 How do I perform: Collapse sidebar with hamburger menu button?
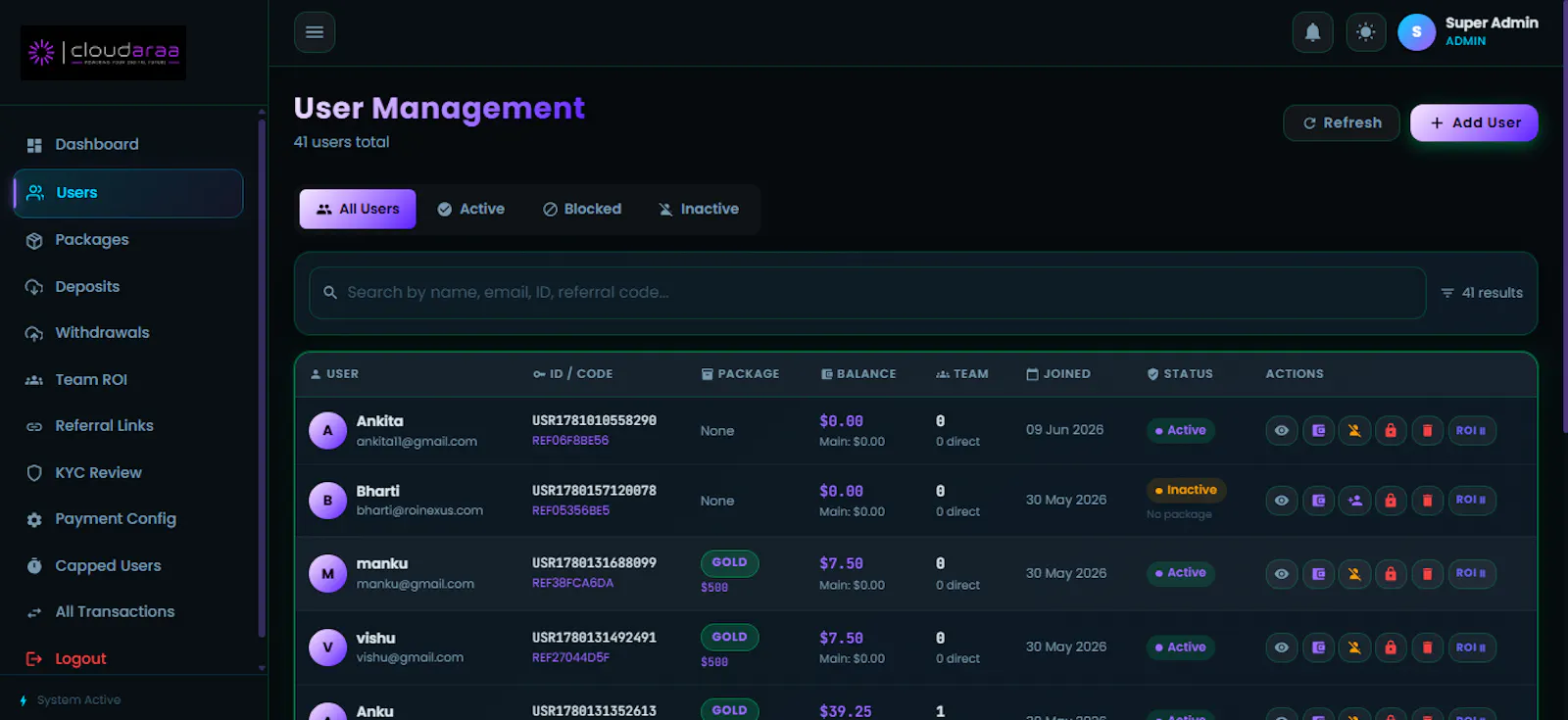pyautogui.click(x=315, y=32)
